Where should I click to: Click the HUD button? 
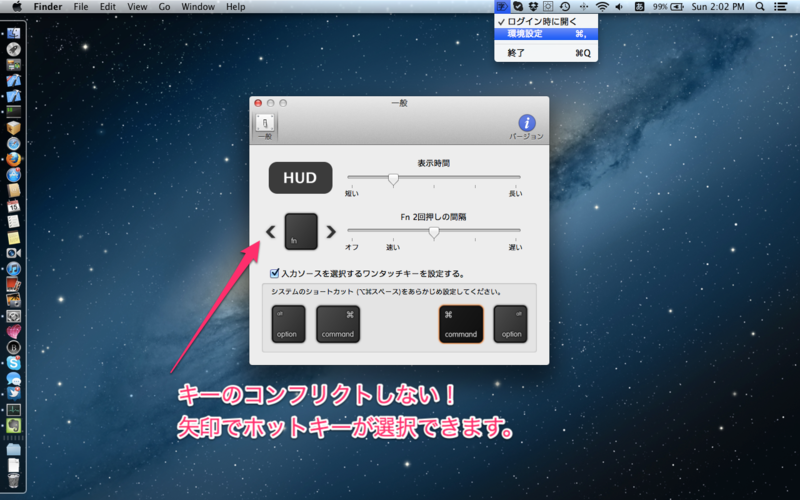click(300, 178)
